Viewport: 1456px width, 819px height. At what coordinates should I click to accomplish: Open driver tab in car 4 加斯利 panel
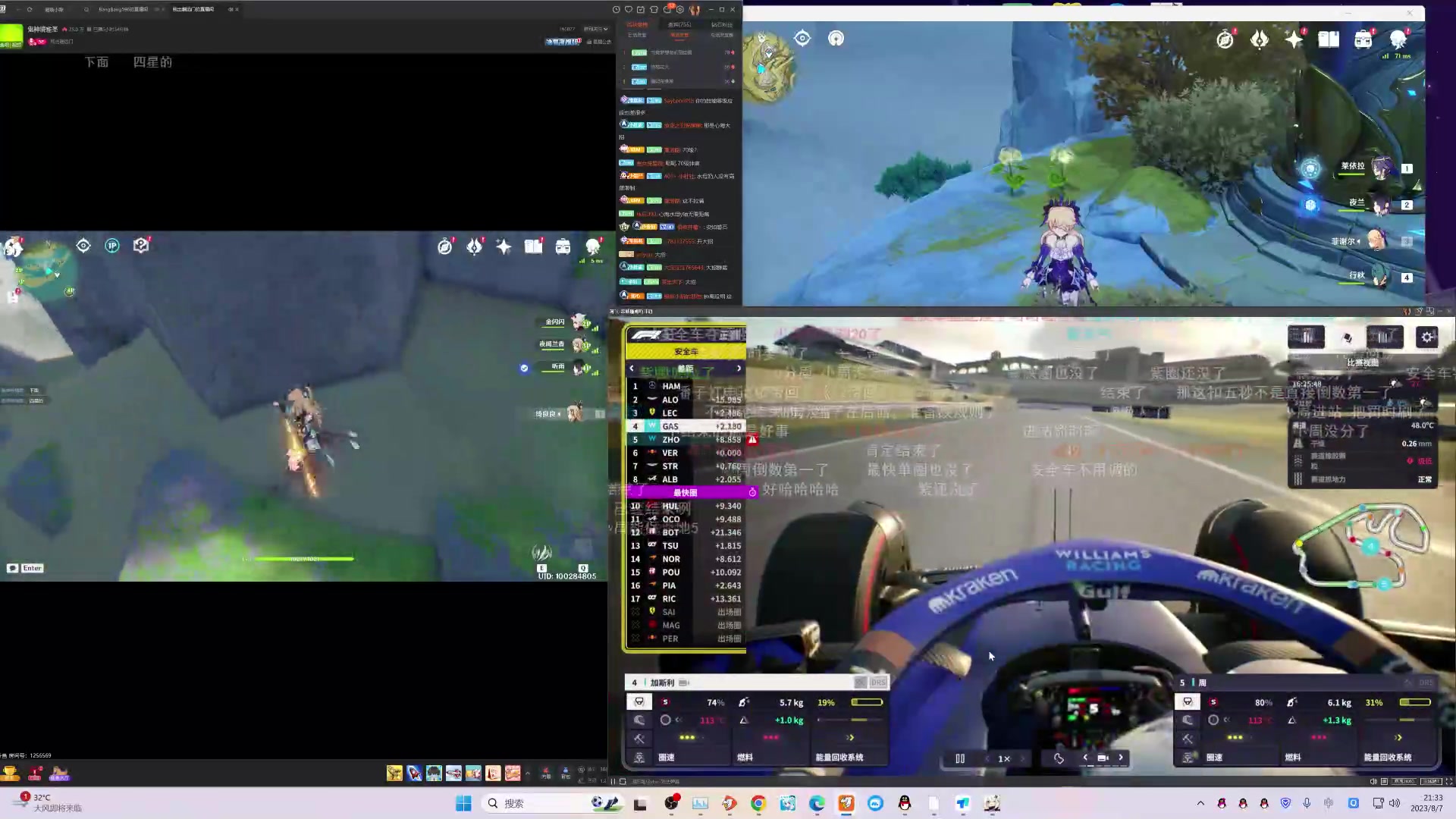pyautogui.click(x=639, y=702)
